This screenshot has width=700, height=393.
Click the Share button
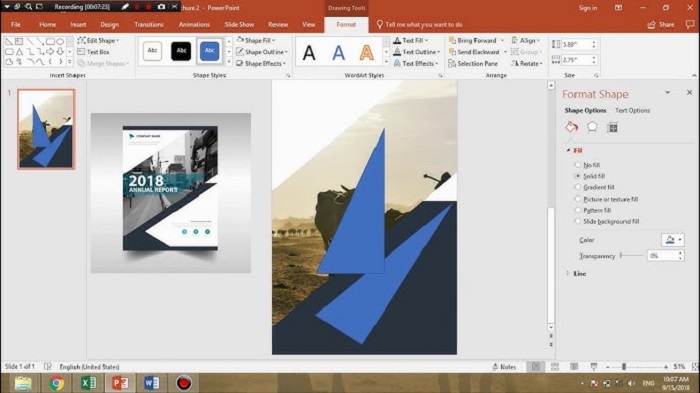[x=661, y=25]
